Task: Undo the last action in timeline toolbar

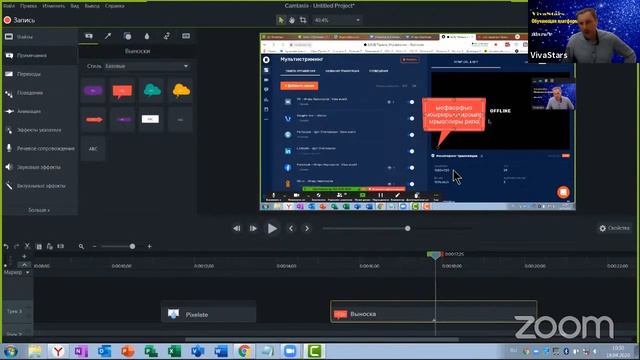Action: [6, 247]
